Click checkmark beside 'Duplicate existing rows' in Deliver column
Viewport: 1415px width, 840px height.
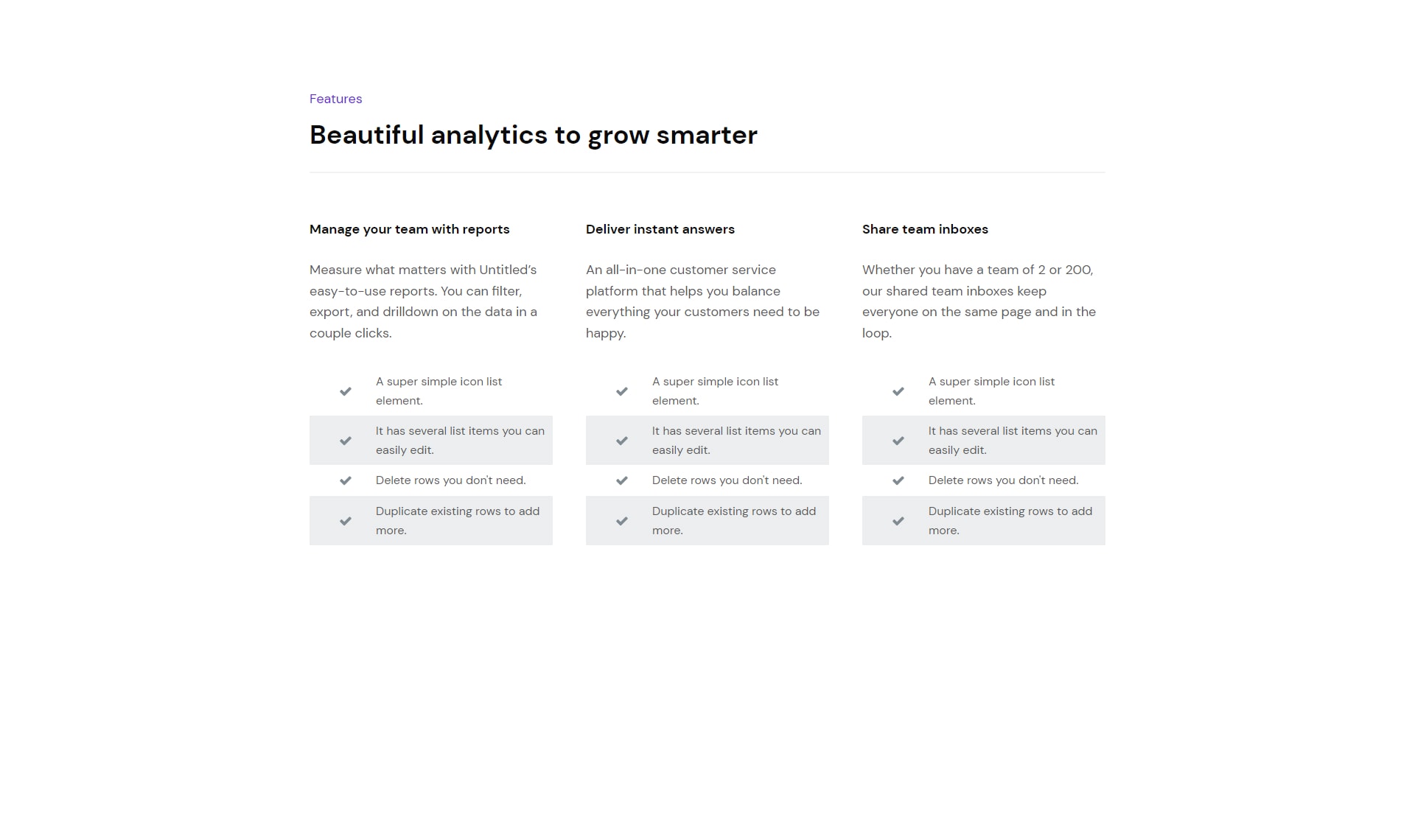point(621,521)
